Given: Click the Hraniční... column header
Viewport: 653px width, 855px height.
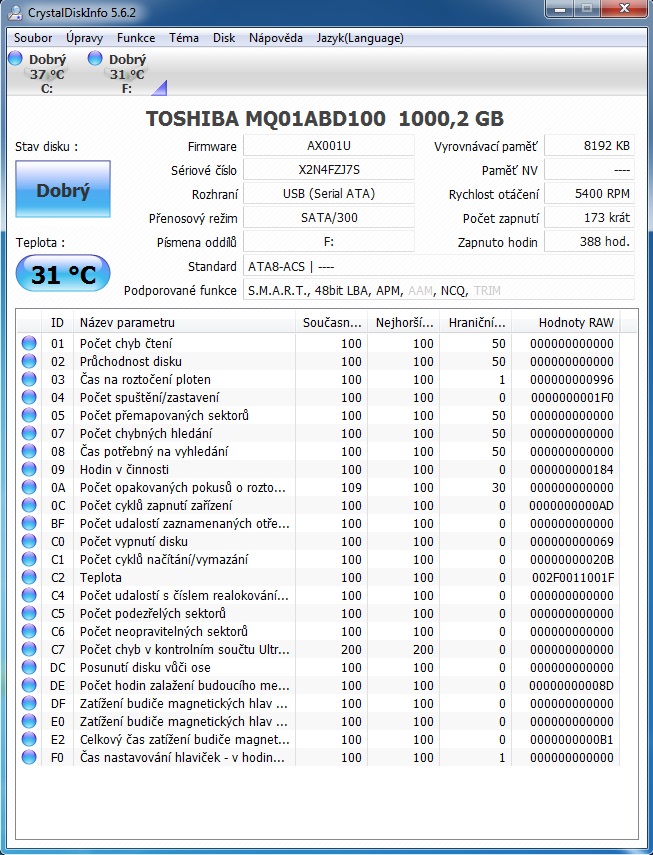Looking at the screenshot, I should [476, 322].
